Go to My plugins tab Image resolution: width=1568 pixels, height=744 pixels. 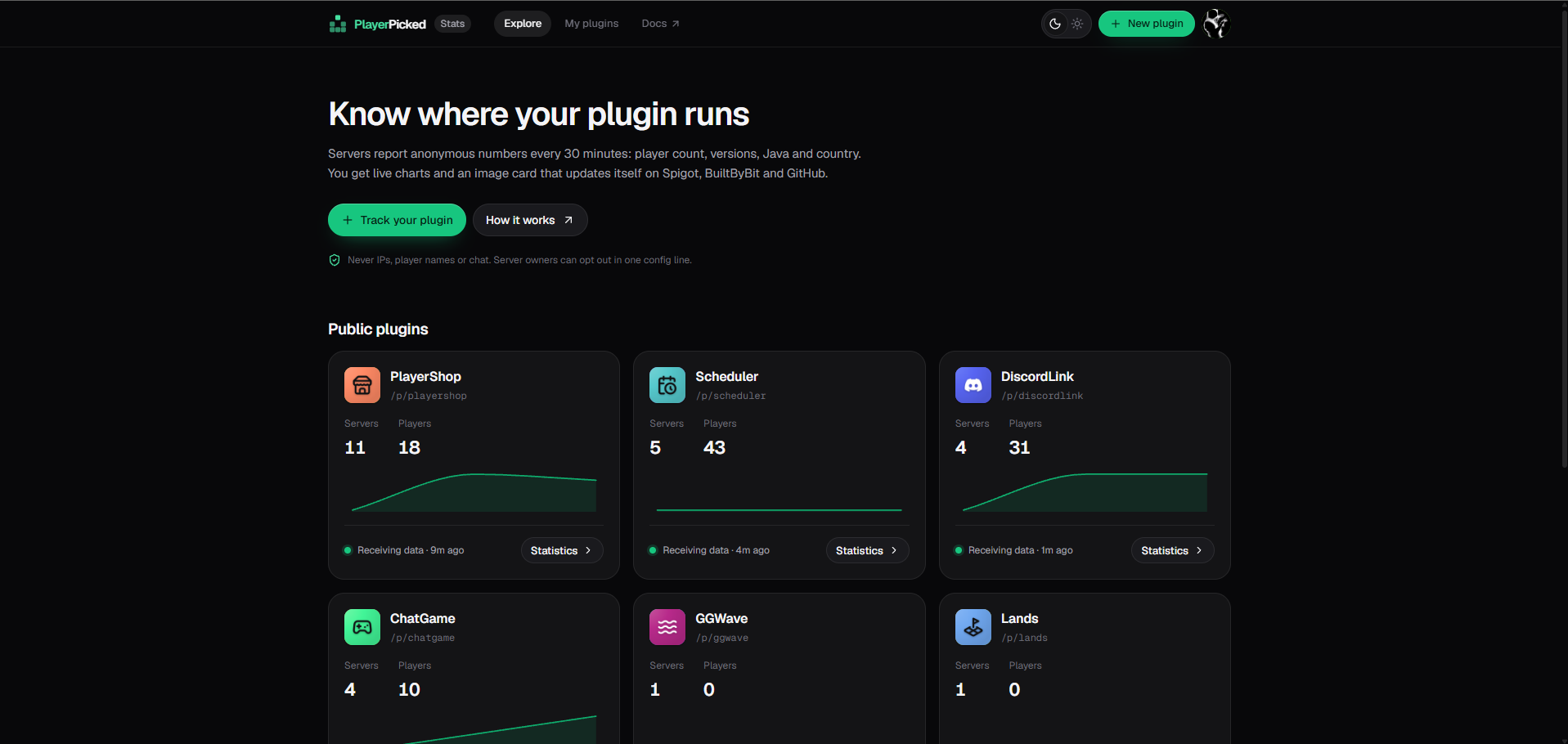tap(591, 24)
